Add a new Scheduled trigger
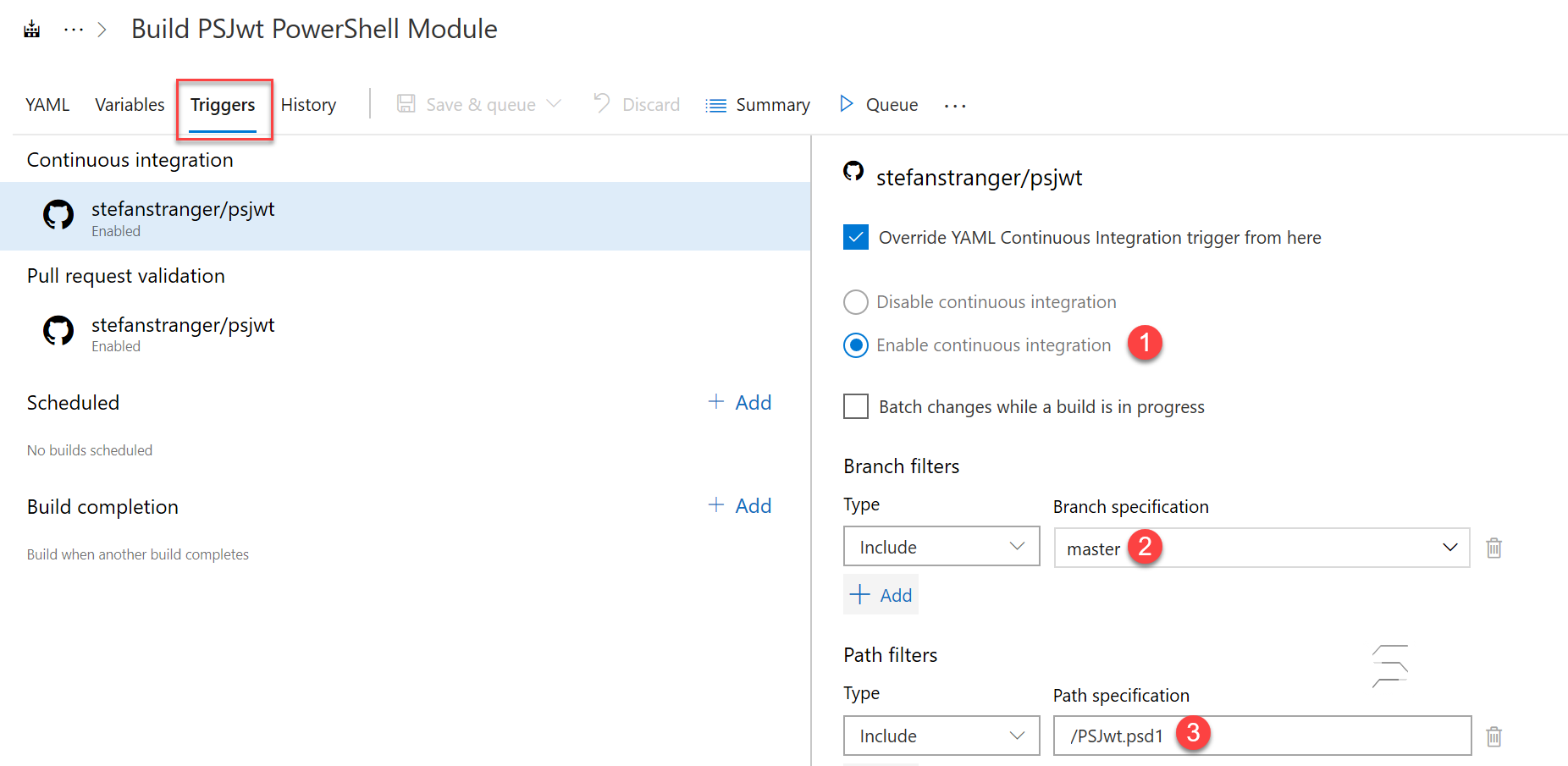The height and width of the screenshot is (766, 1568). coord(738,402)
